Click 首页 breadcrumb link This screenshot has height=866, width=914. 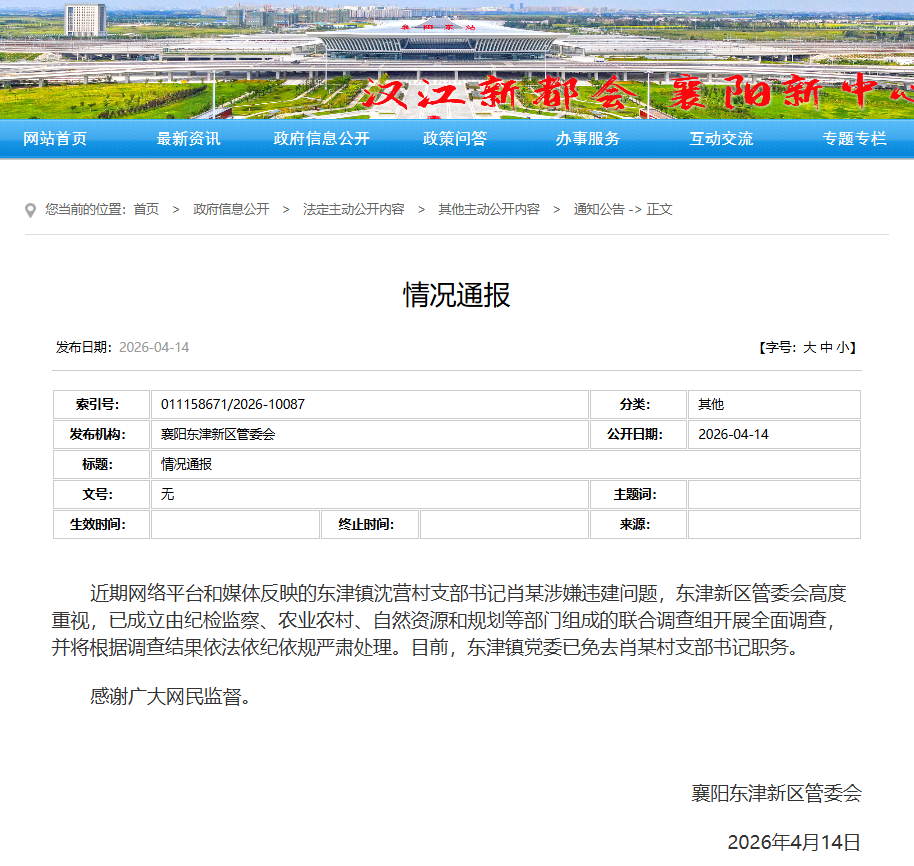[146, 209]
